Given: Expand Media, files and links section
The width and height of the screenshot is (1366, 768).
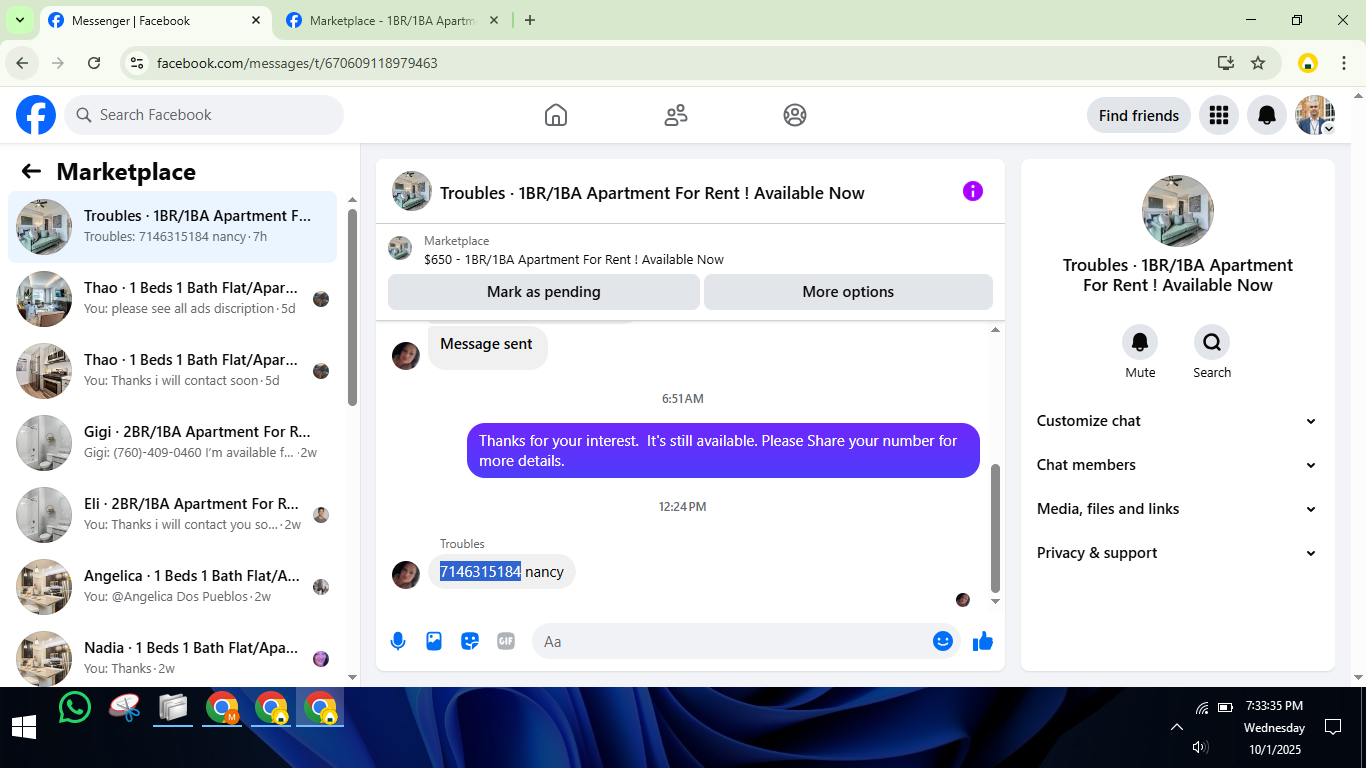Looking at the screenshot, I should click(x=1177, y=509).
